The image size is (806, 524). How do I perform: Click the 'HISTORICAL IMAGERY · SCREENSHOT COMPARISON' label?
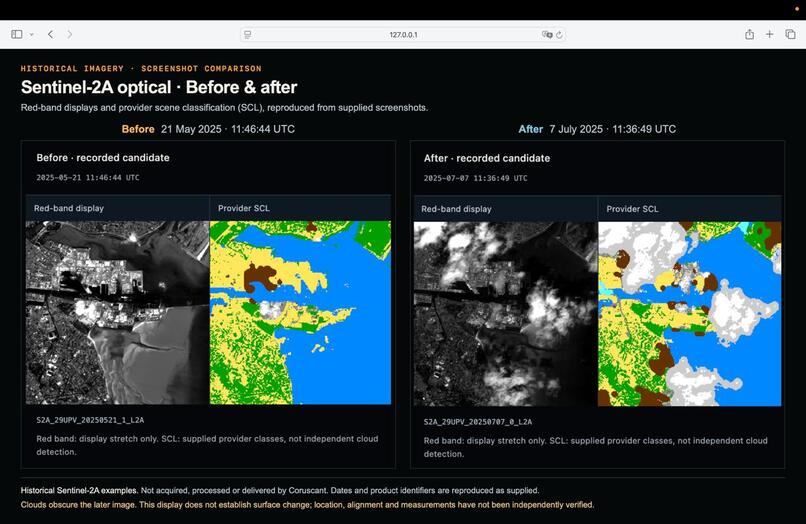[141, 68]
